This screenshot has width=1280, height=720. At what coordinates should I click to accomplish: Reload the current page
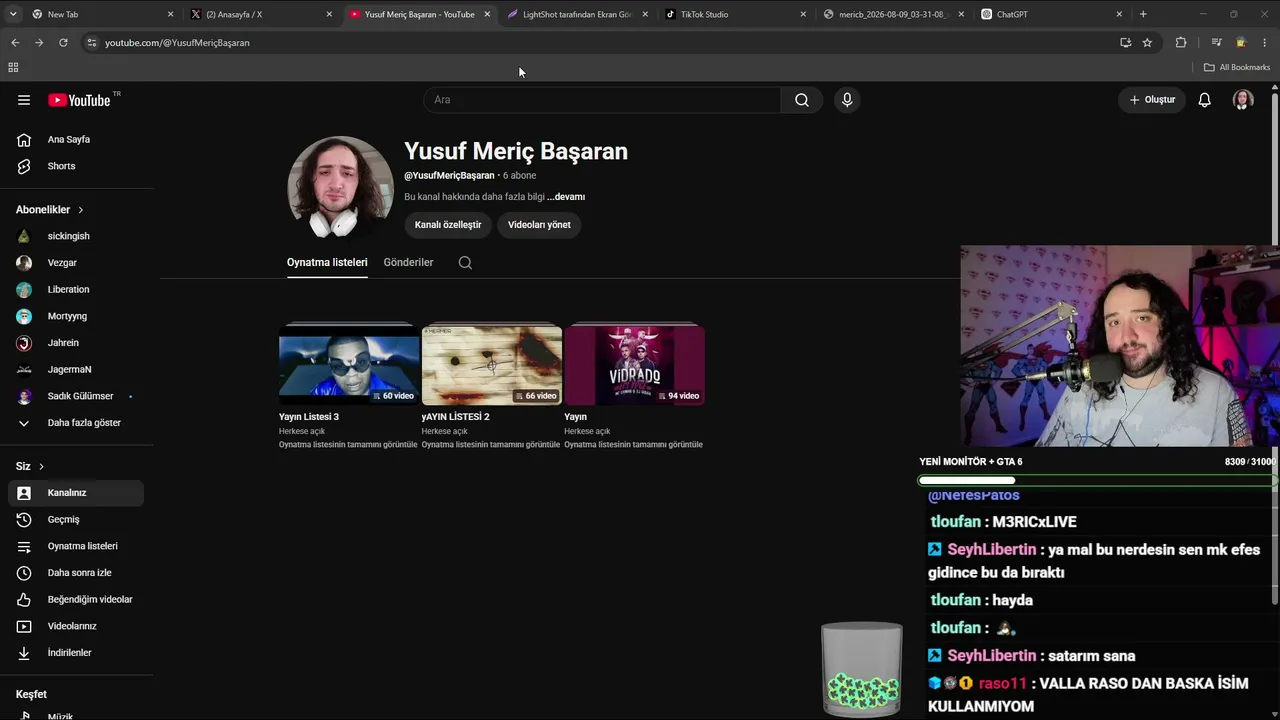(x=63, y=43)
